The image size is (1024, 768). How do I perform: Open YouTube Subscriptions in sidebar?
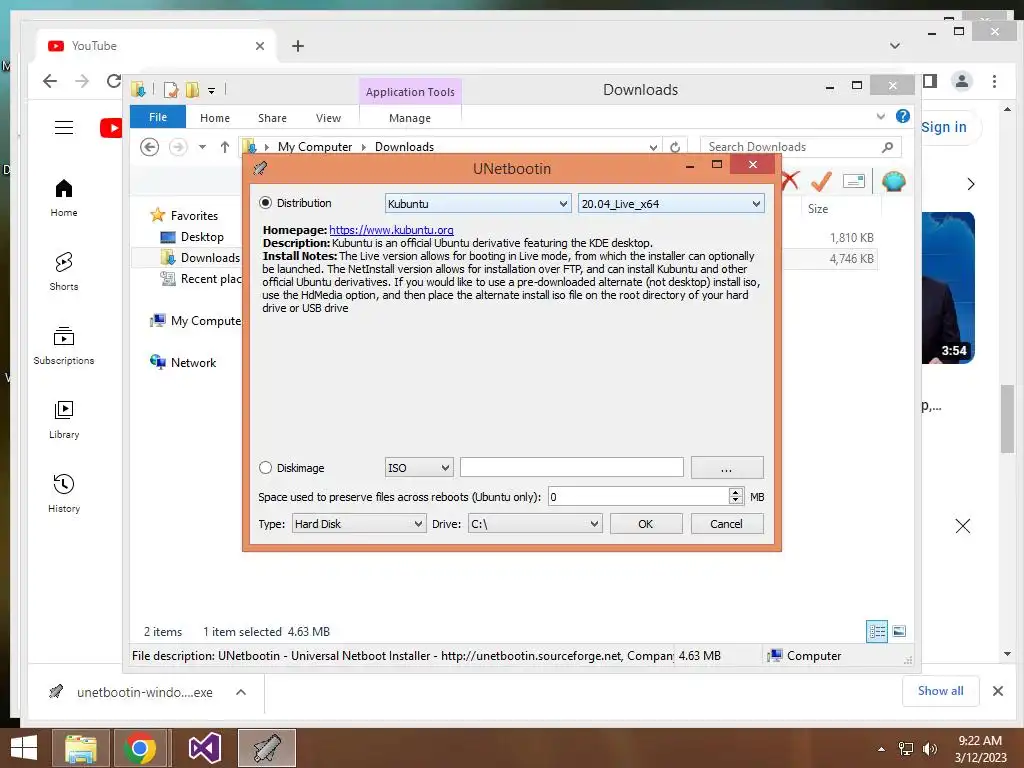click(64, 345)
